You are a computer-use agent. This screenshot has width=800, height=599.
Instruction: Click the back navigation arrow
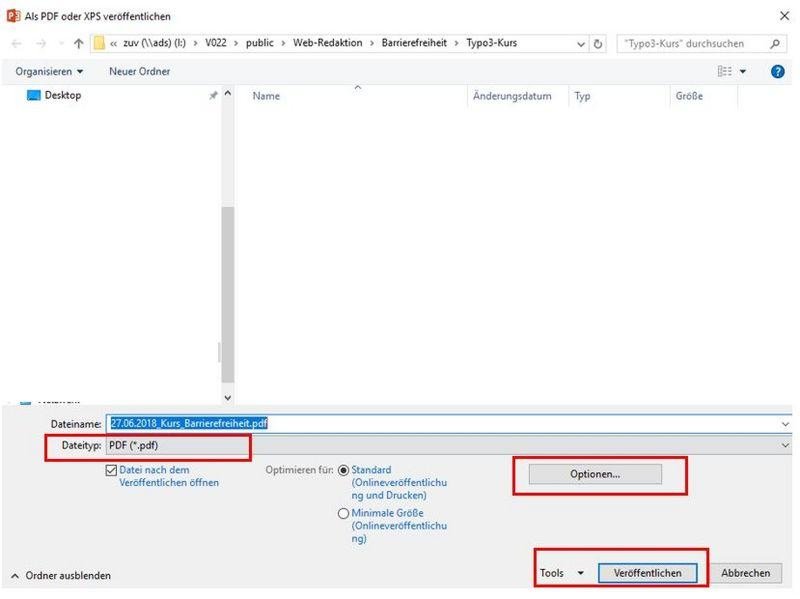pyautogui.click(x=16, y=44)
